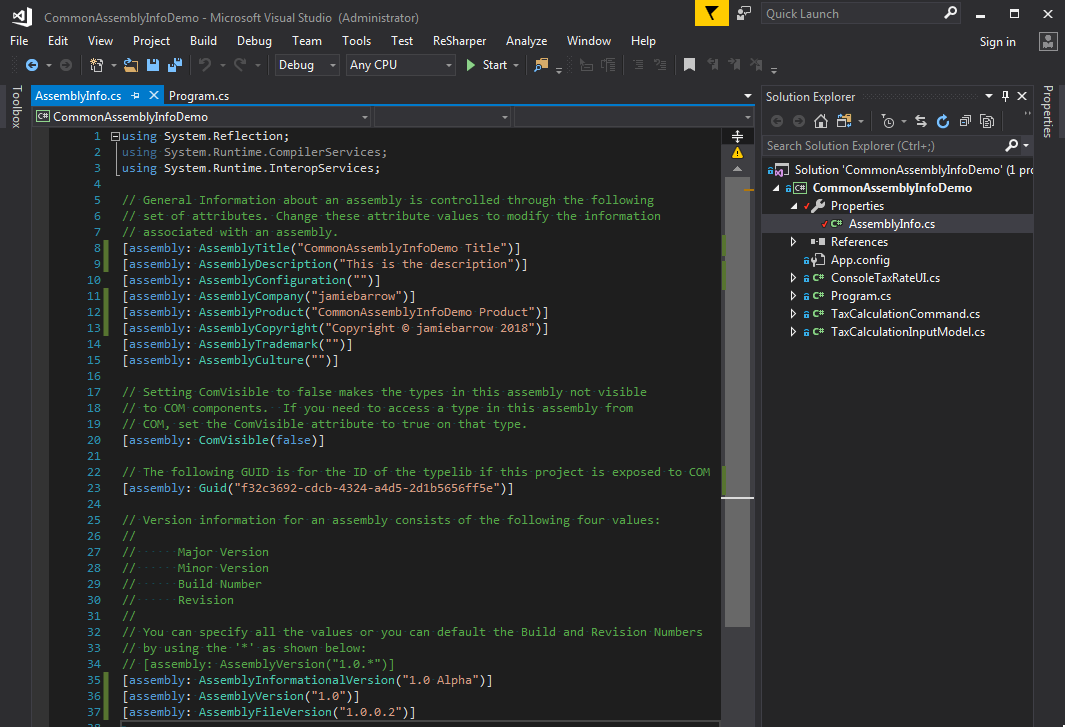This screenshot has height=727, width=1065.
Task: Click the editor vertical scrollbar thumb
Action: coord(737,402)
